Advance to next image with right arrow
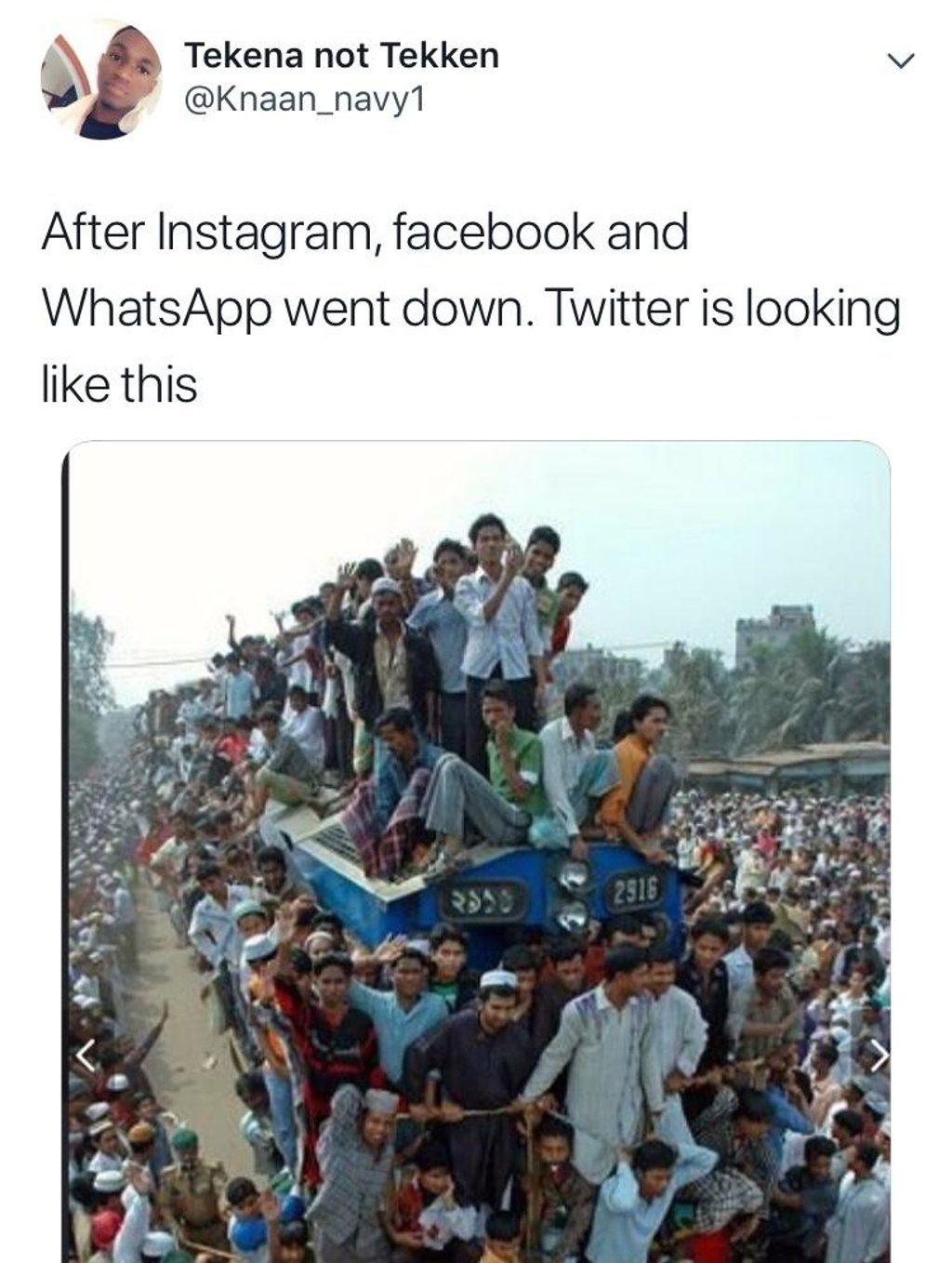This screenshot has width=952, height=1263. click(879, 1055)
